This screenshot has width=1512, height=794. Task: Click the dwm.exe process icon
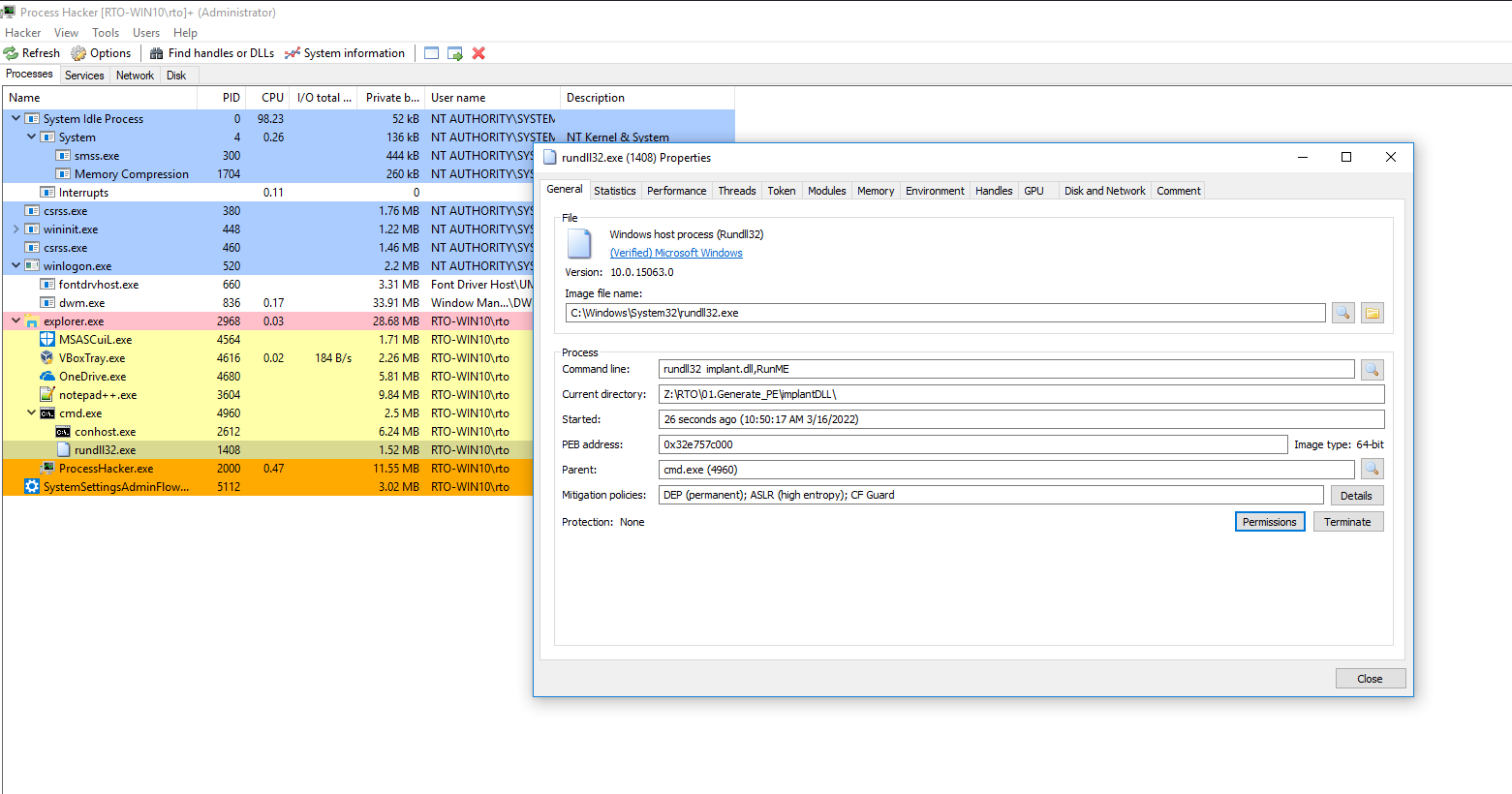pos(47,303)
